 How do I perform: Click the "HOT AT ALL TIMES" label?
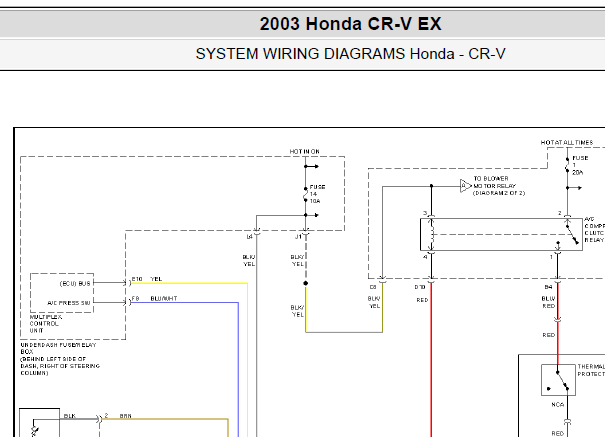coord(566,142)
